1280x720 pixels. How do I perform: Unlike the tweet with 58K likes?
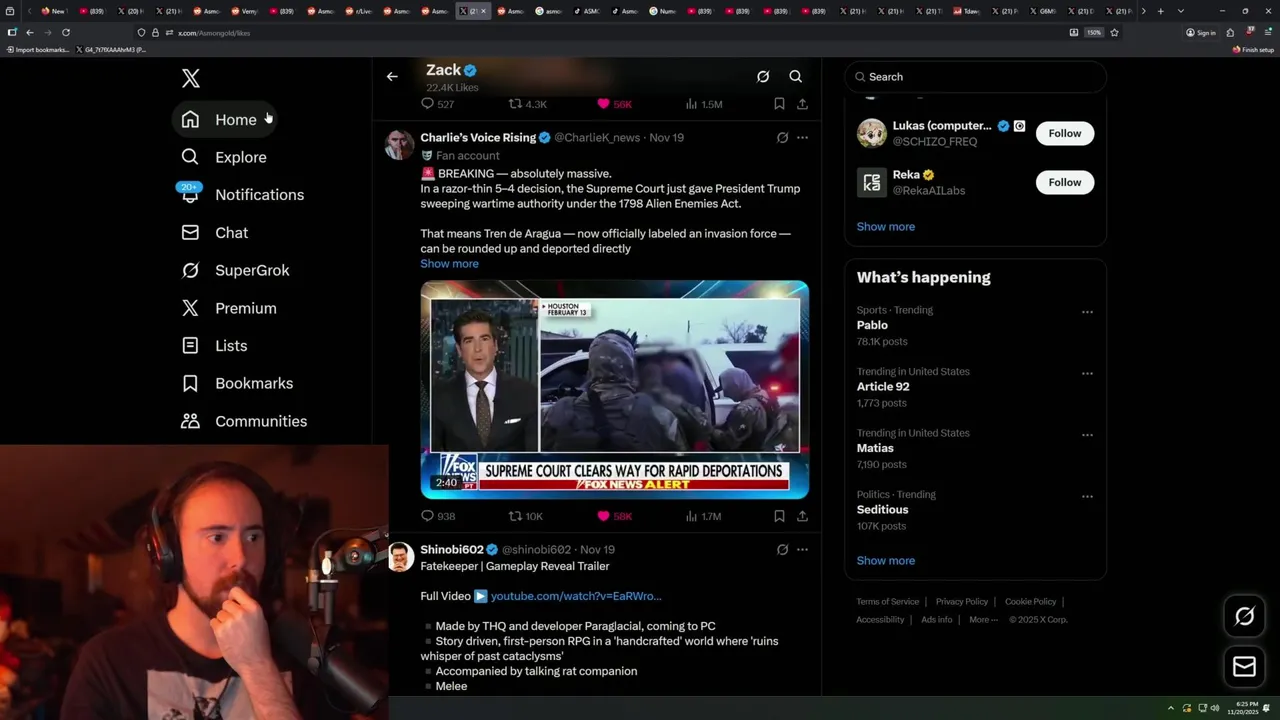614,516
